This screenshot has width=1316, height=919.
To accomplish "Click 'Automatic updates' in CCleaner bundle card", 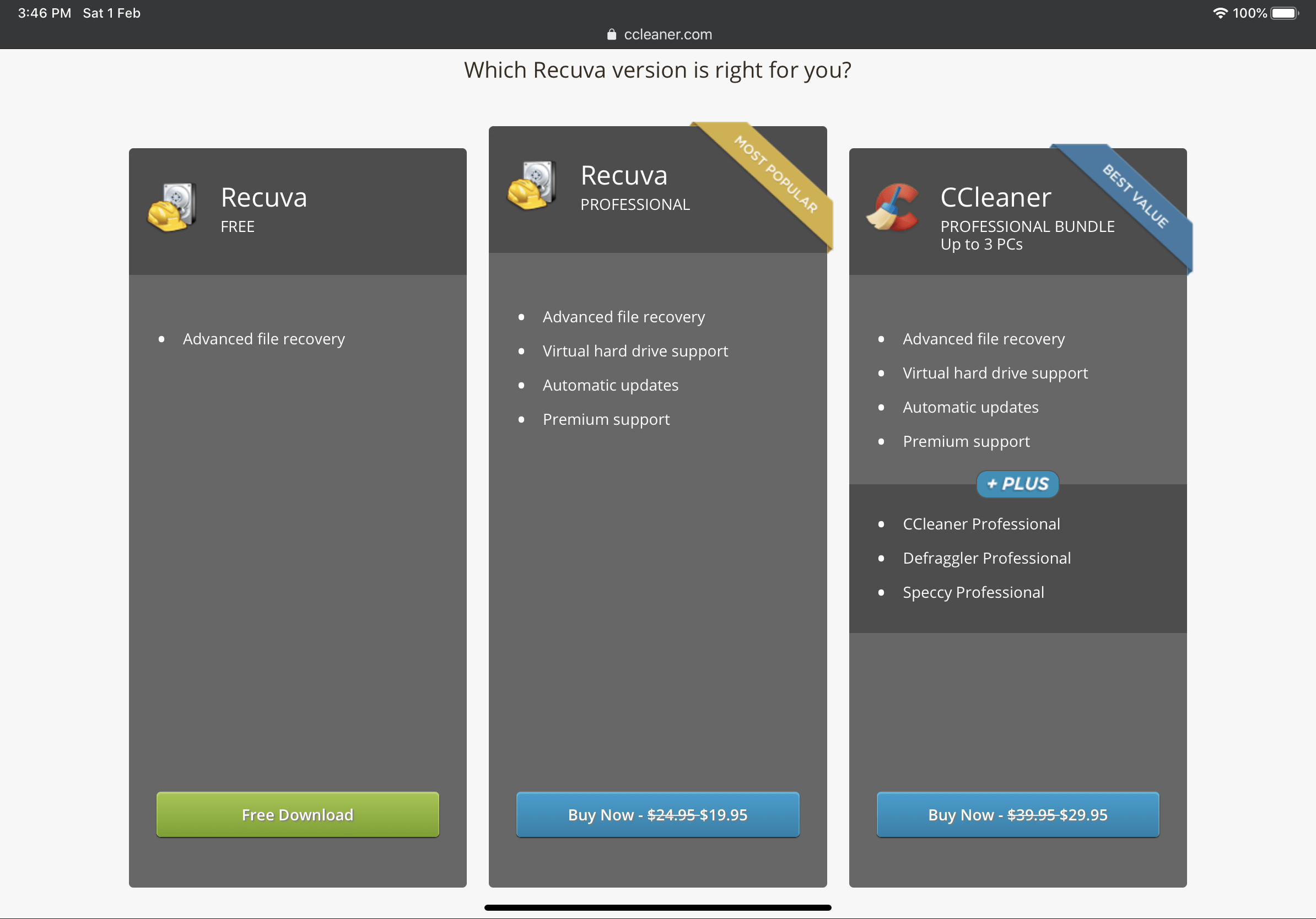I will tap(970, 407).
